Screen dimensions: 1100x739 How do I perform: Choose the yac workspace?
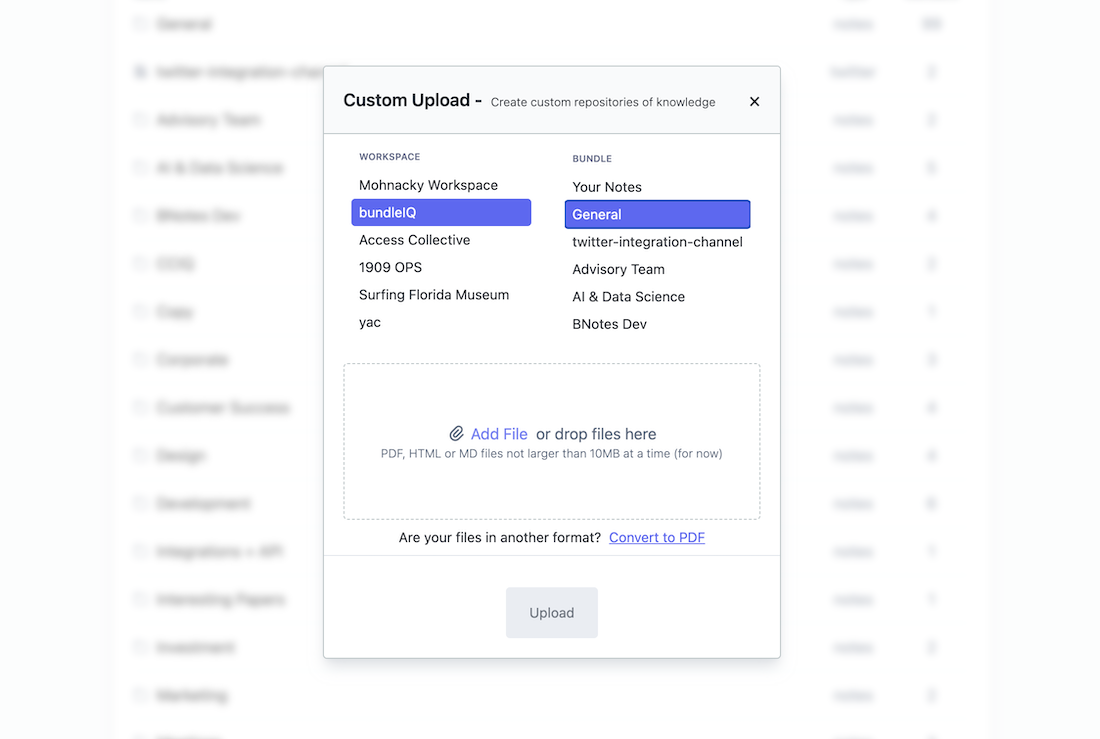click(x=370, y=322)
